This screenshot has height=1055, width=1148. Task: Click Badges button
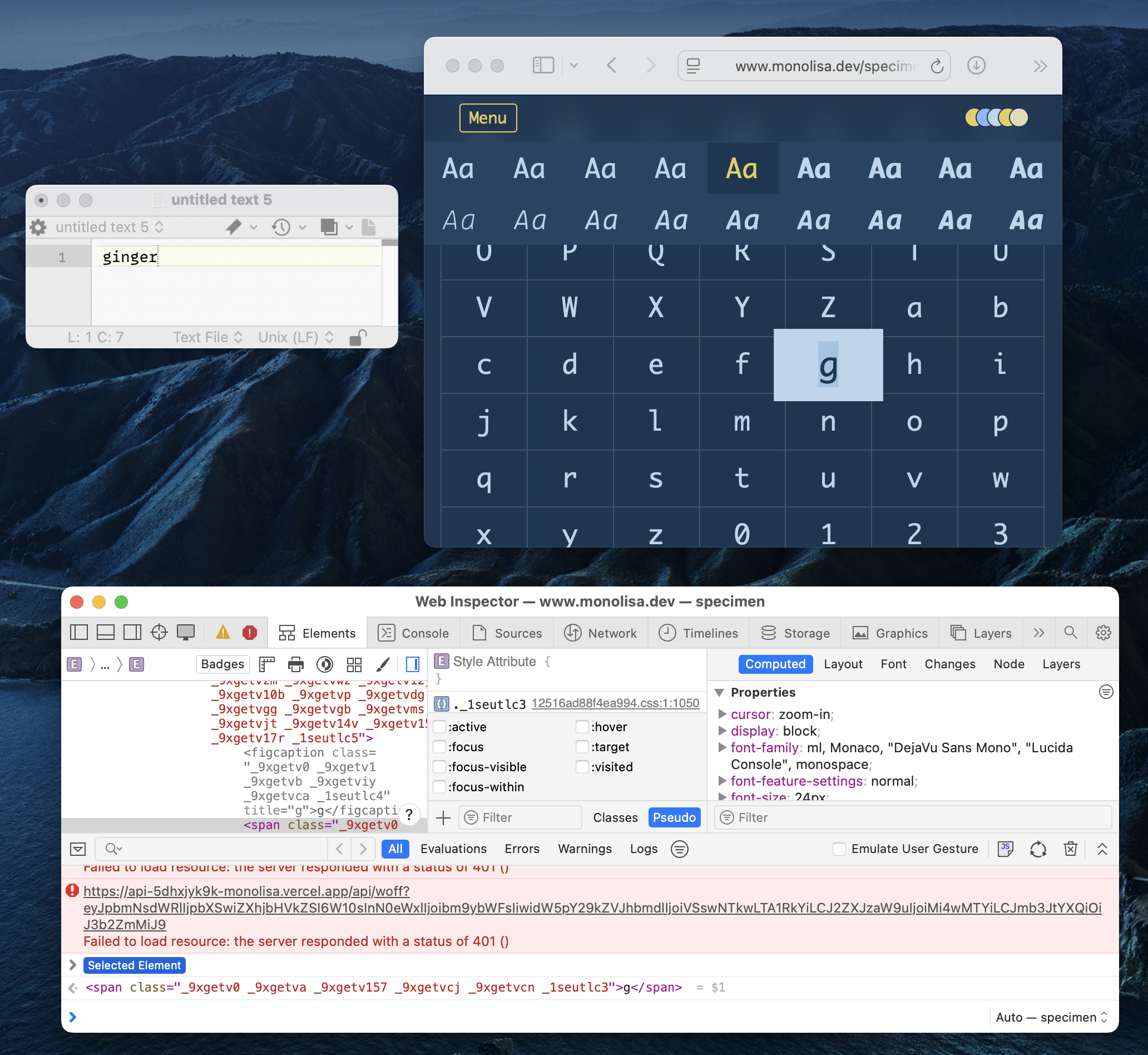(x=222, y=664)
